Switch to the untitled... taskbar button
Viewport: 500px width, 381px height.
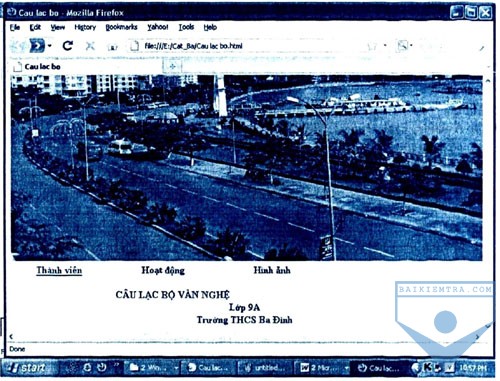click(x=265, y=368)
